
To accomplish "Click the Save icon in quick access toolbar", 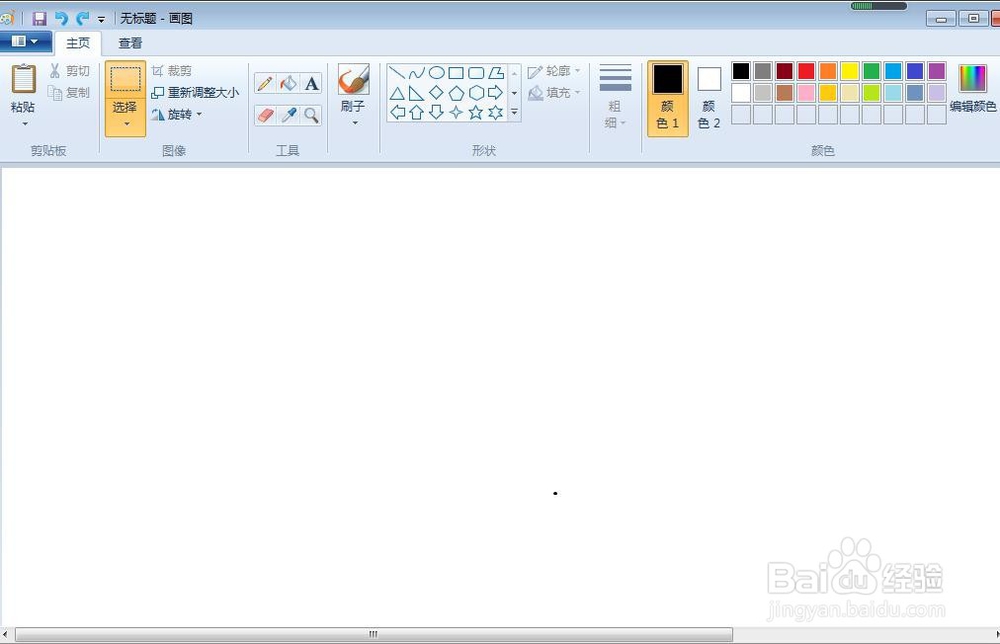I will (x=40, y=18).
